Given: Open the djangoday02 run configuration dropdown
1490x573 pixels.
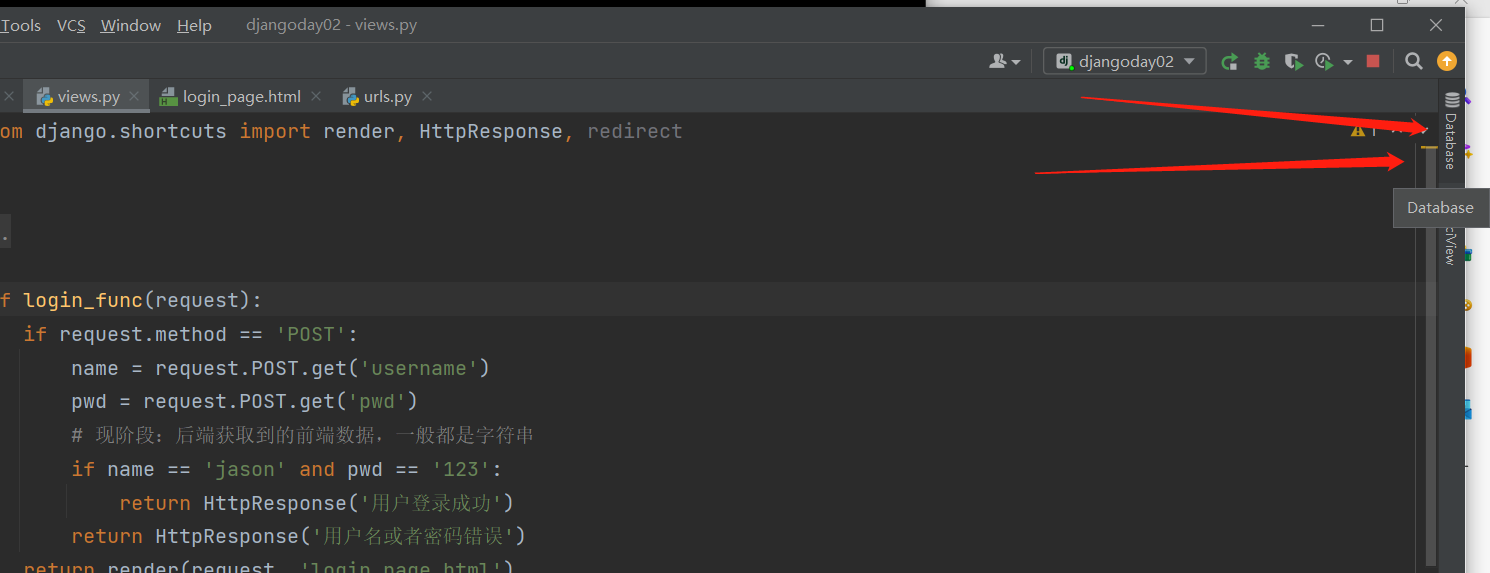Looking at the screenshot, I should [1125, 62].
